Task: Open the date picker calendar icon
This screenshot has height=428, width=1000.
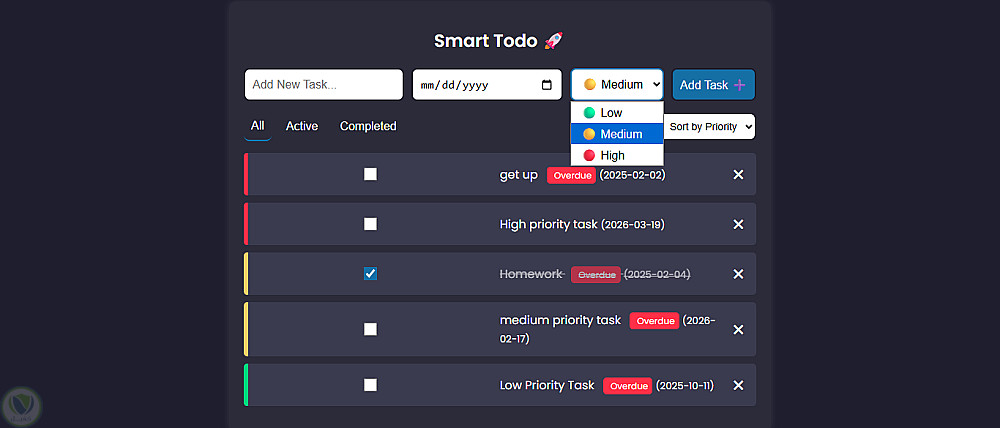Action: [x=546, y=85]
